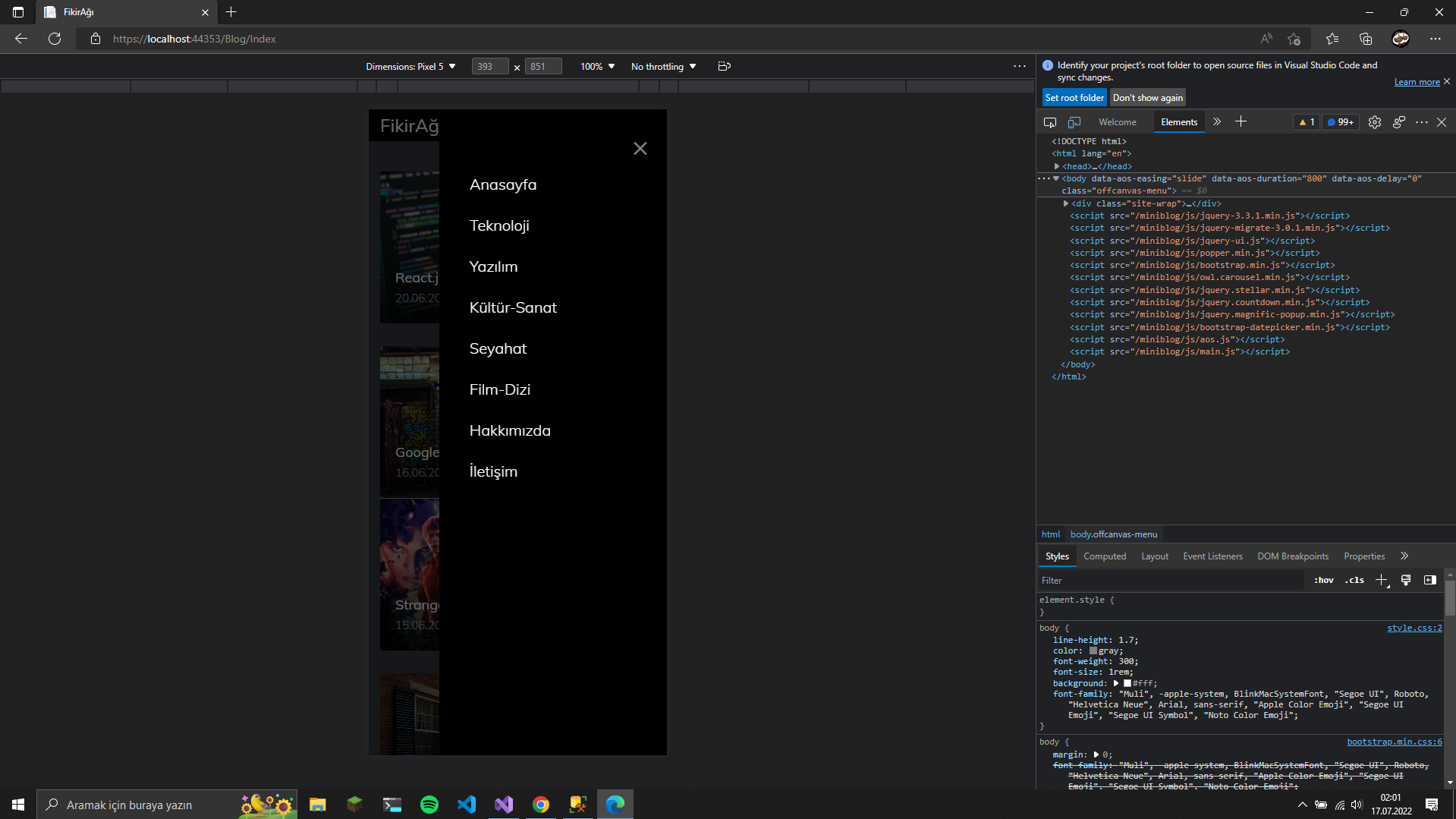This screenshot has width=1456, height=819.
Task: Click the Styles Filter input field
Action: (1171, 581)
